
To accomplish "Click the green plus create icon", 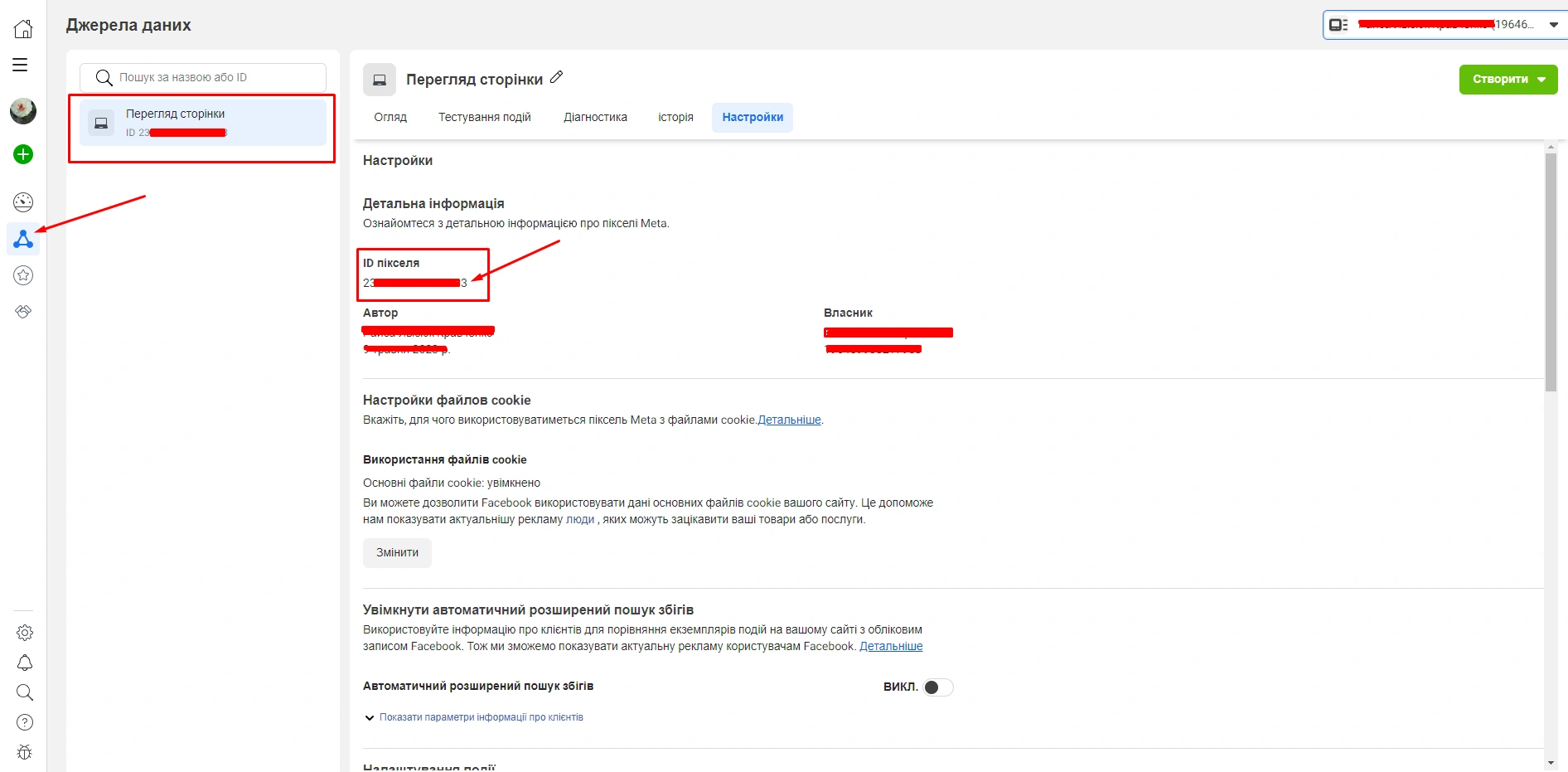I will [23, 154].
